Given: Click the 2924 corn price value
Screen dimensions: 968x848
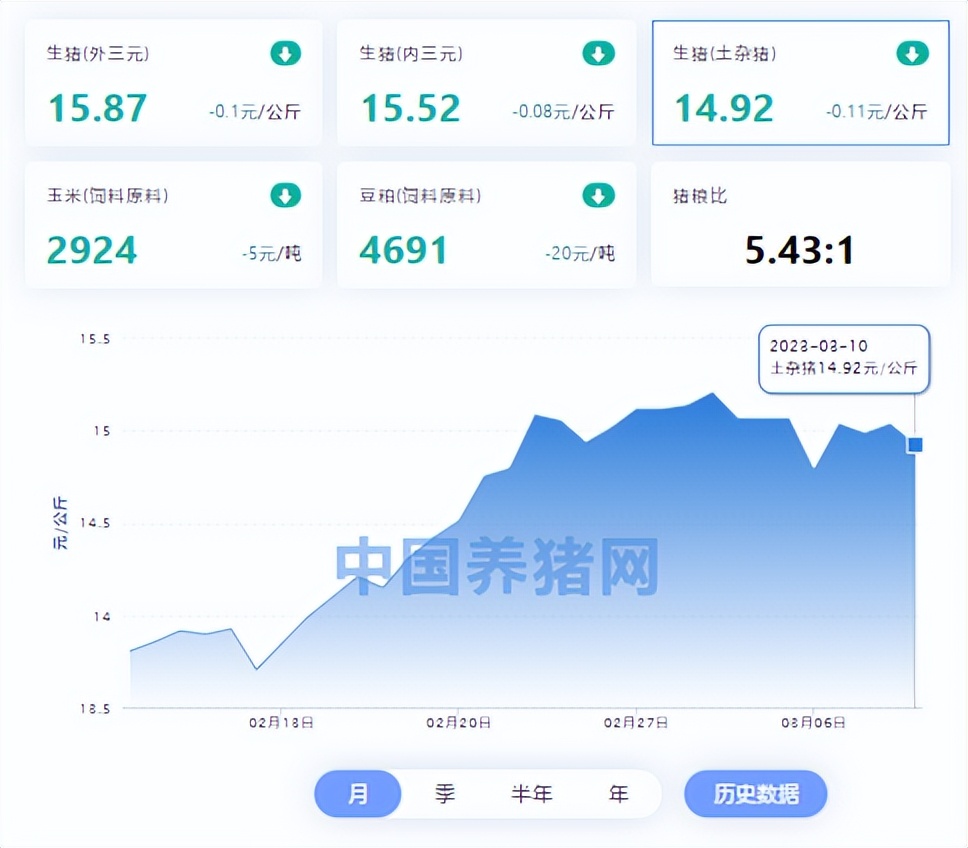Looking at the screenshot, I should [x=92, y=250].
